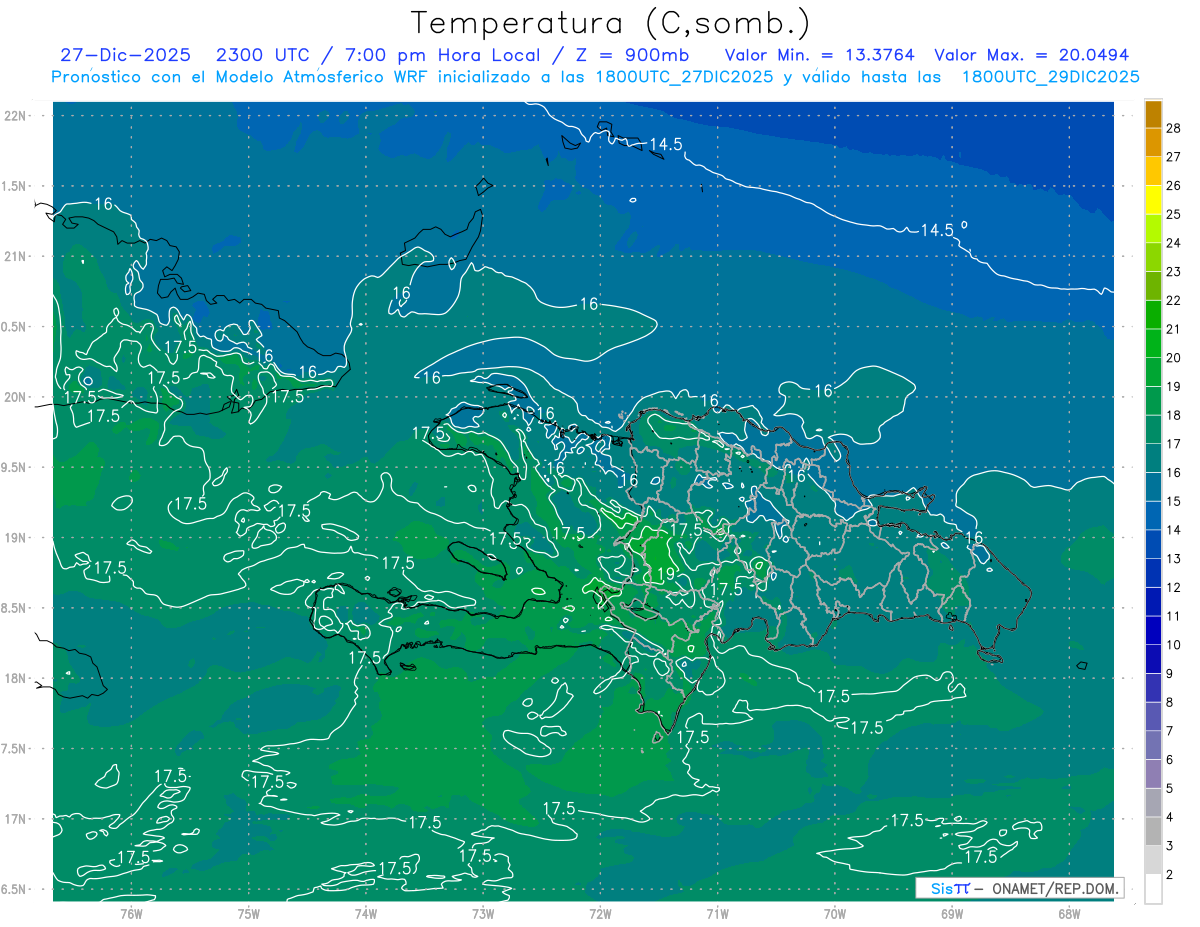This screenshot has width=1200, height=927.
Task: Click the '73W' longitude label
Action: coord(483,913)
